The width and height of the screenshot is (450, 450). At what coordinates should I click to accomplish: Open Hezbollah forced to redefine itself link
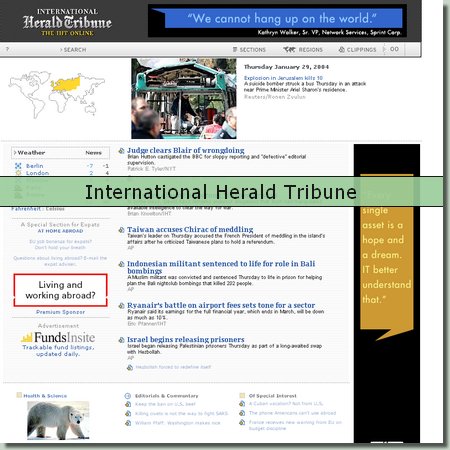point(173,367)
